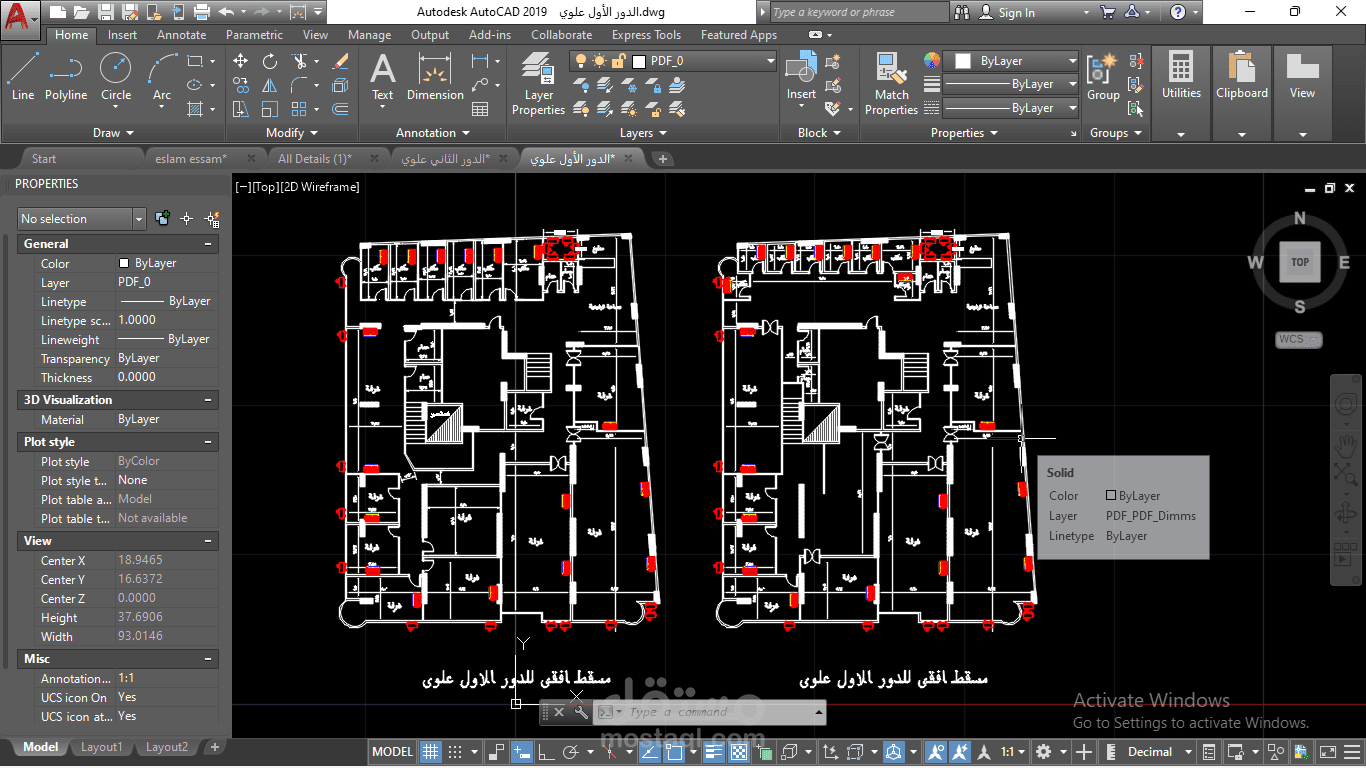The image size is (1366, 768).
Task: Click the Quick Select icon in Properties palette
Action: [x=212, y=218]
